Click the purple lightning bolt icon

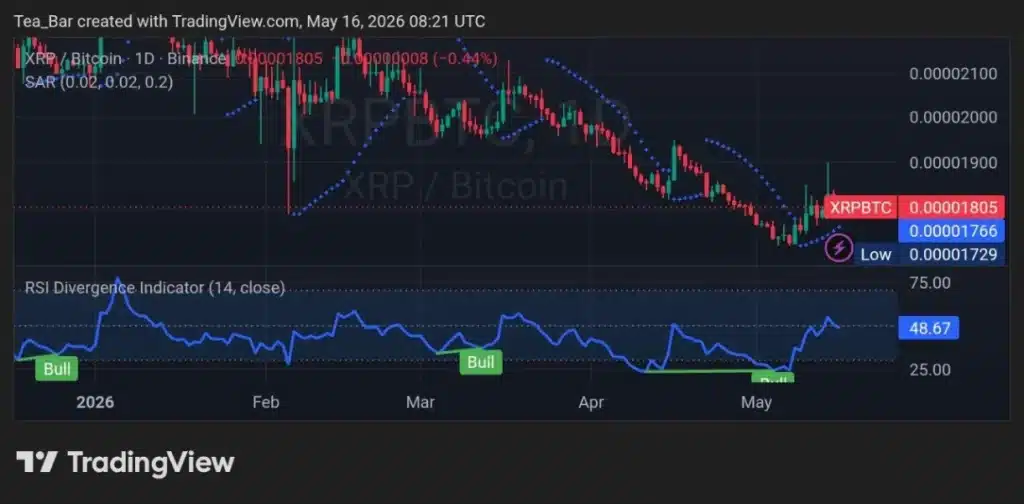[x=840, y=248]
